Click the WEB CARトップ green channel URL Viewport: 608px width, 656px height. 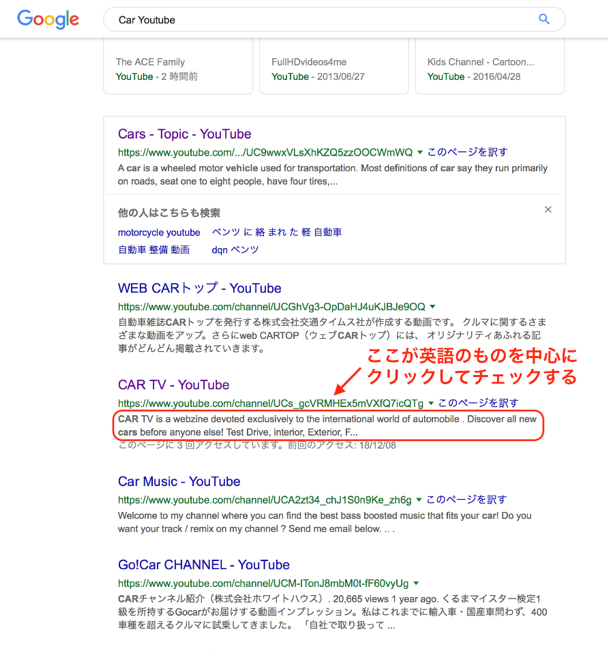coord(271,307)
